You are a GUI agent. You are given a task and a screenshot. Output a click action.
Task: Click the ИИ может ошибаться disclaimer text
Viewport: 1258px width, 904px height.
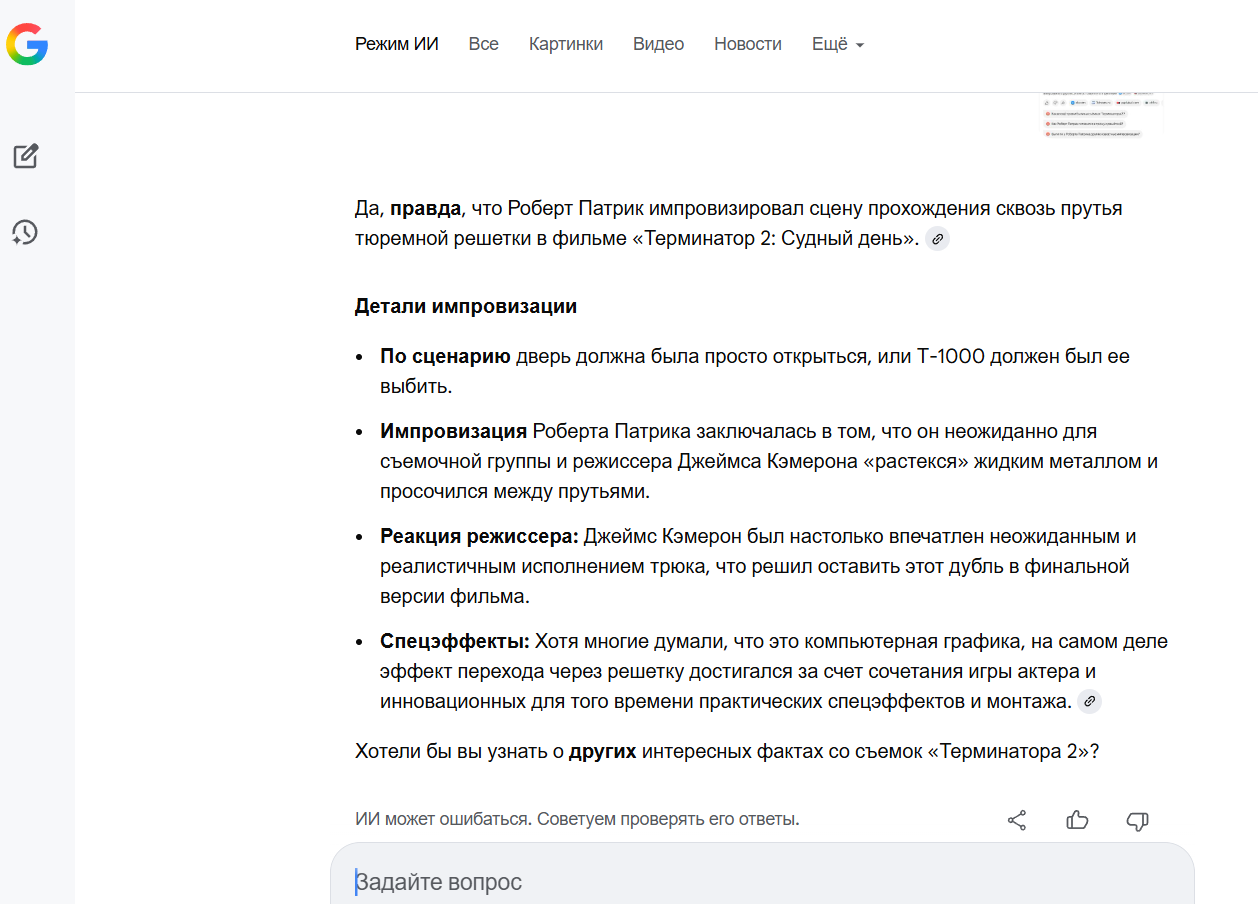click(x=577, y=819)
